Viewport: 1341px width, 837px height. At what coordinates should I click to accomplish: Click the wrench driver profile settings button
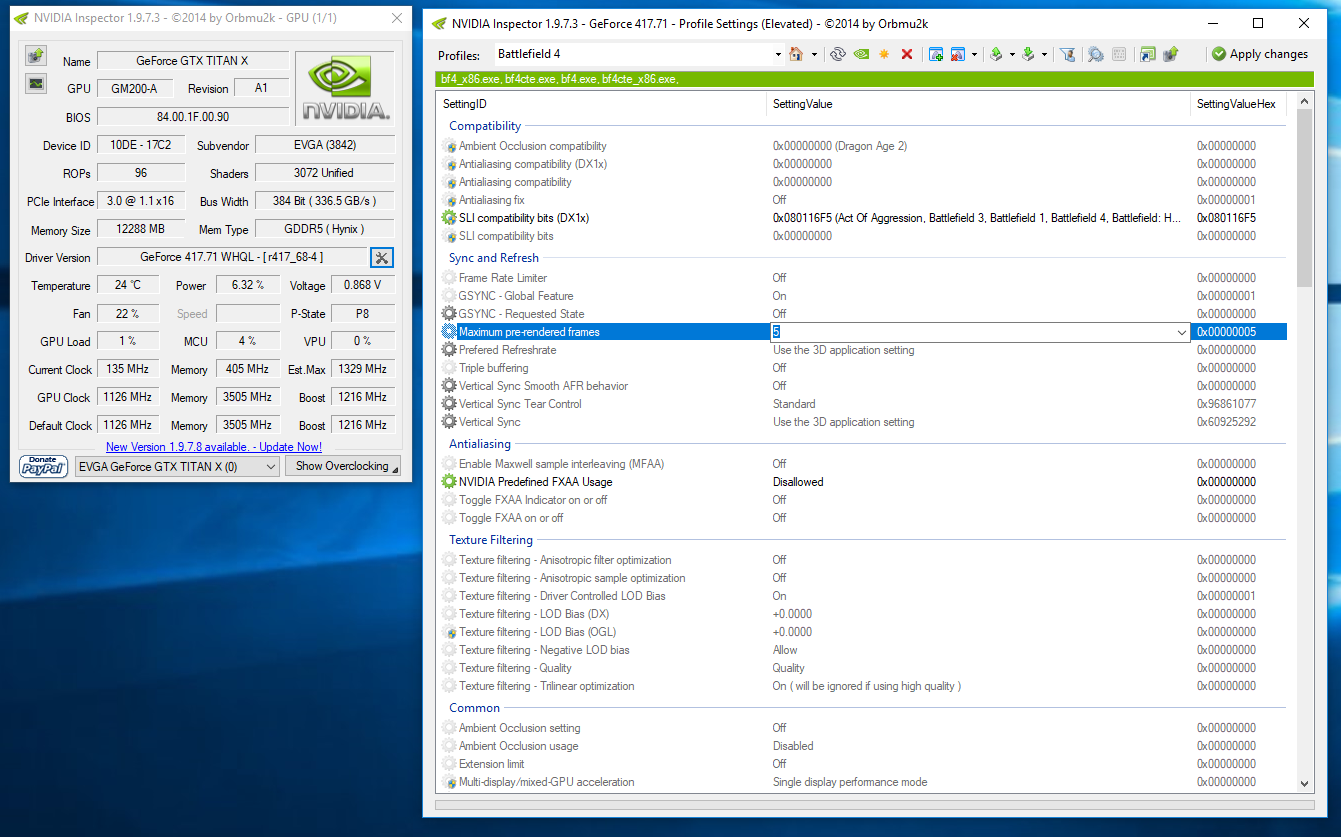coord(382,258)
